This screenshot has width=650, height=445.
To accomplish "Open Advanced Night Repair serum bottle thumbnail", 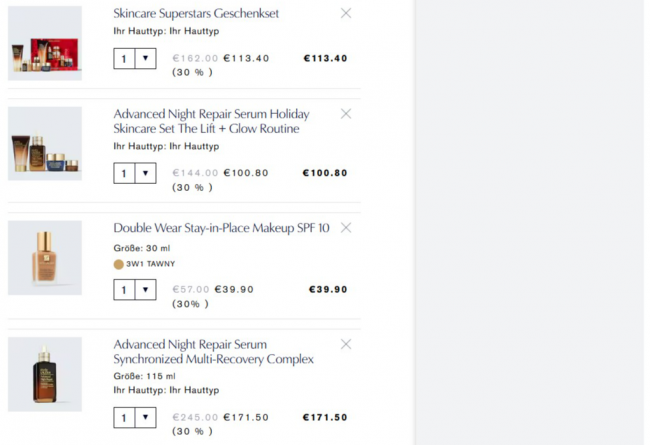I will click(x=45, y=374).
